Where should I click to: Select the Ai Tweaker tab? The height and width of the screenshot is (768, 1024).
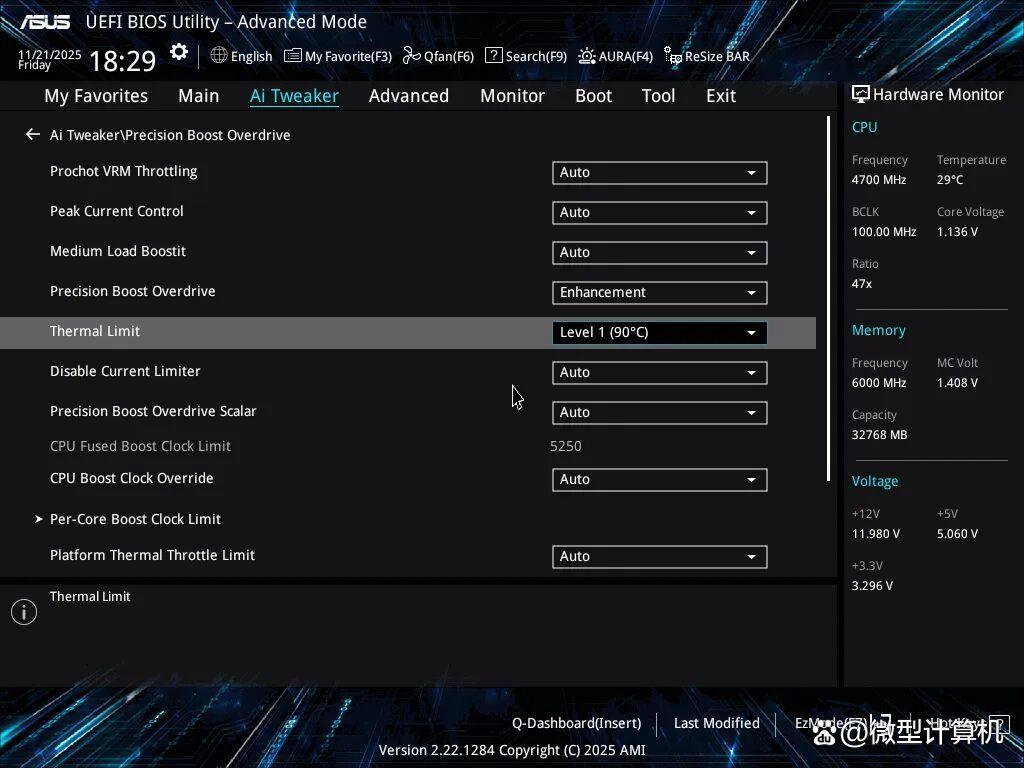tap(294, 96)
